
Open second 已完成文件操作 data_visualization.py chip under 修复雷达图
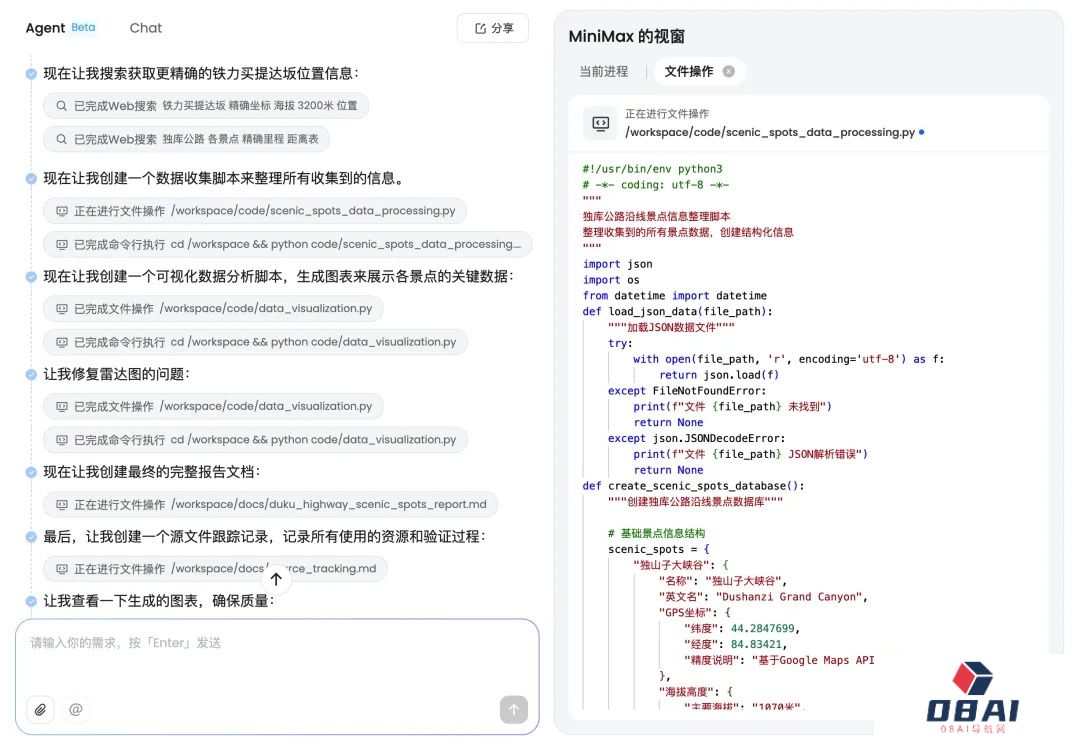pyautogui.click(x=214, y=406)
